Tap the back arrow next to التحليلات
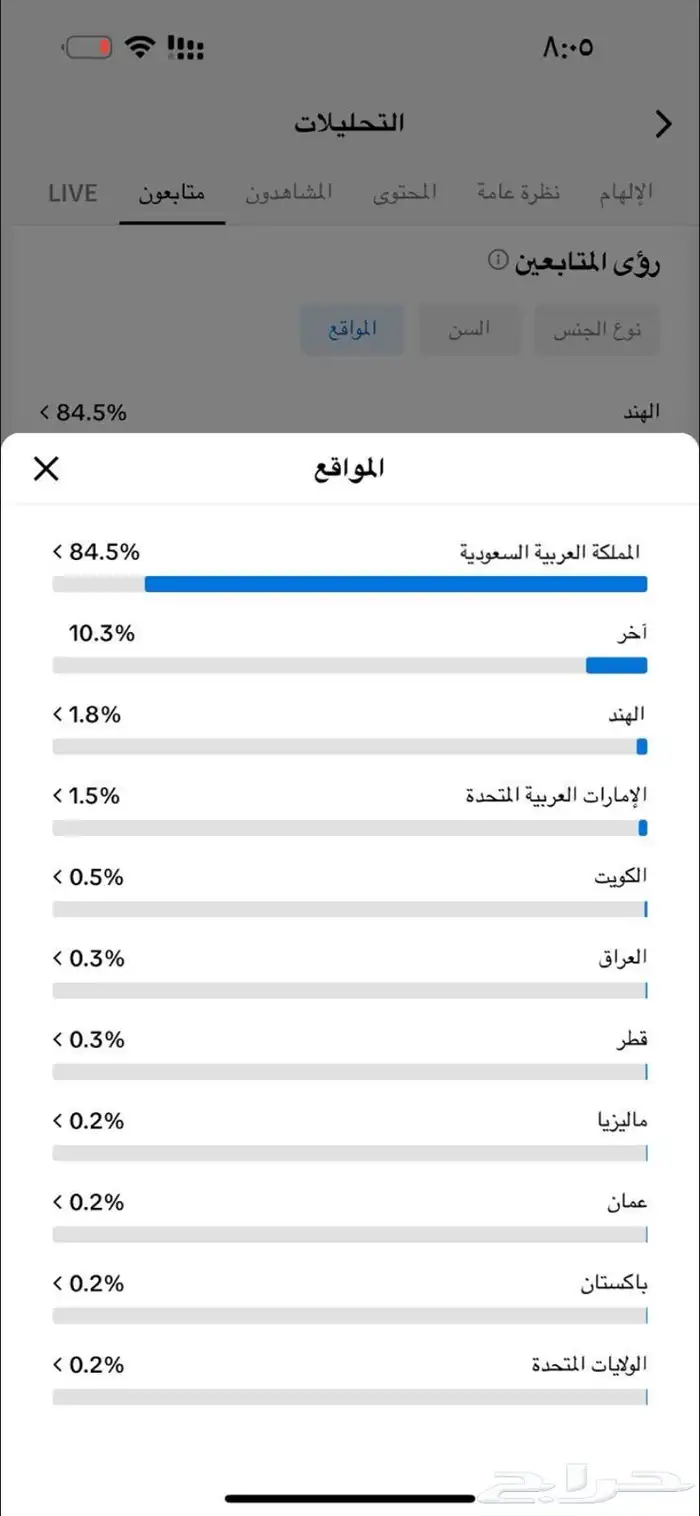 (x=662, y=124)
